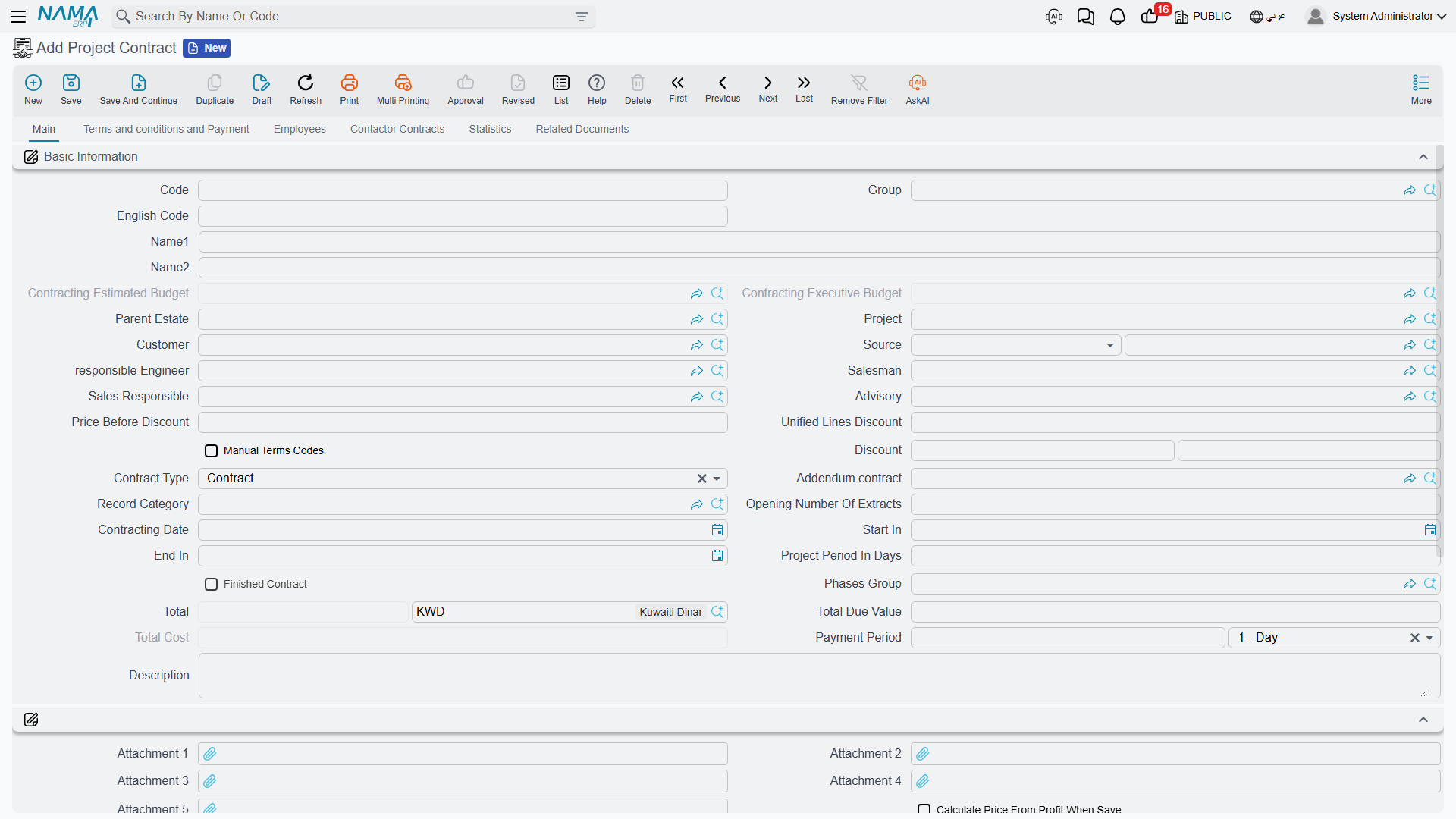
Task: Open System Administrator user menu
Action: click(x=1376, y=17)
